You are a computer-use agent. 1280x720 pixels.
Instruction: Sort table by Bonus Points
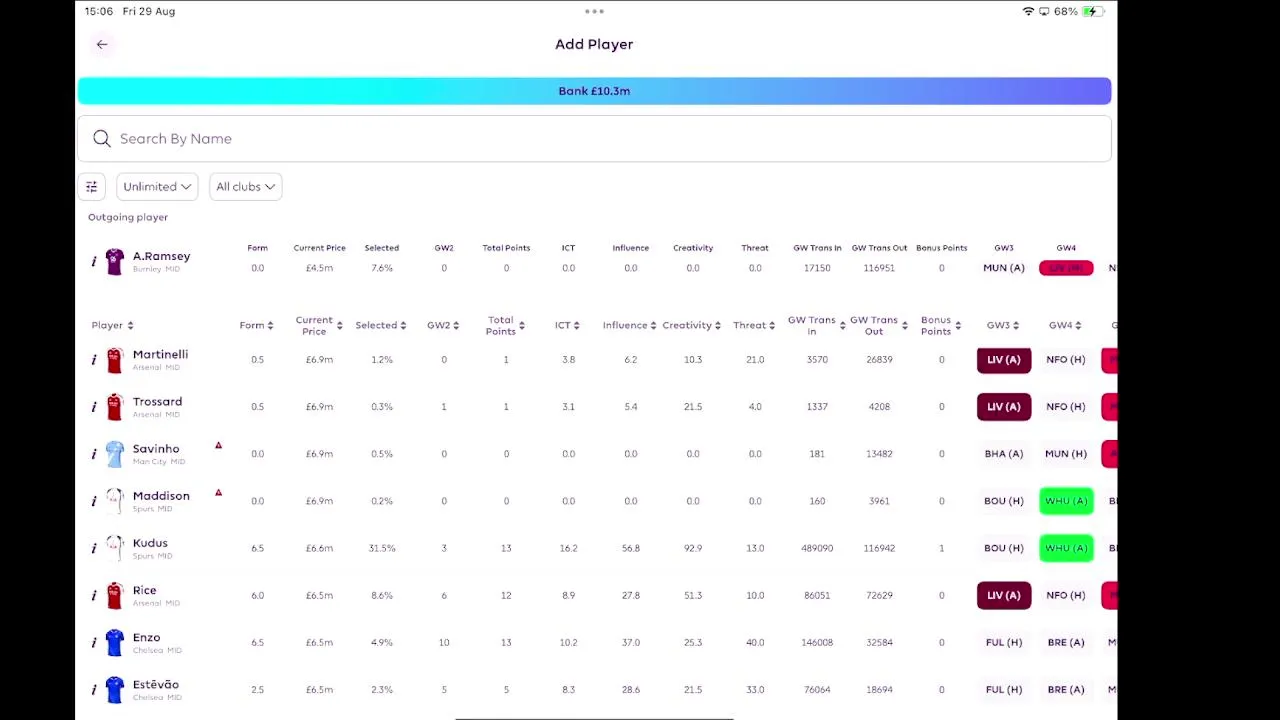[x=941, y=325]
